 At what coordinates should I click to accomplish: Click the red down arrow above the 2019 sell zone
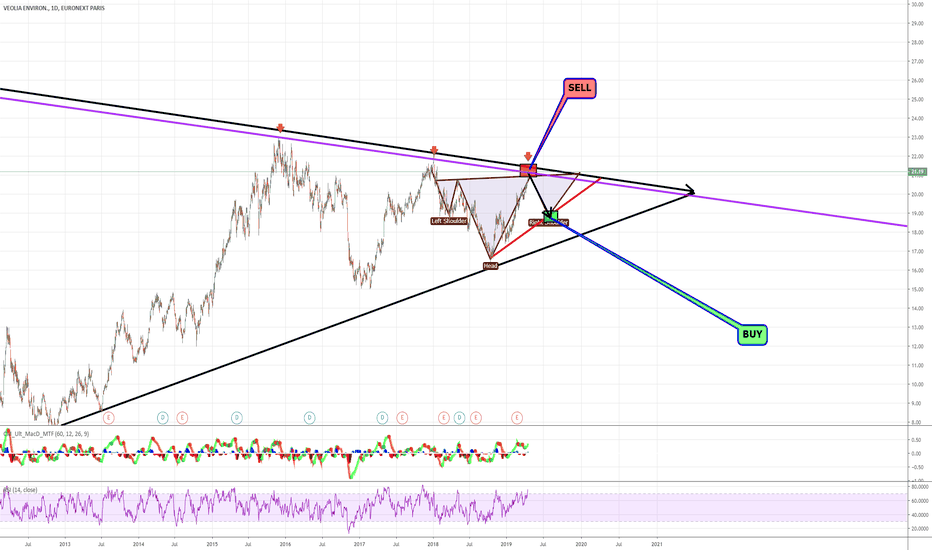click(528, 156)
